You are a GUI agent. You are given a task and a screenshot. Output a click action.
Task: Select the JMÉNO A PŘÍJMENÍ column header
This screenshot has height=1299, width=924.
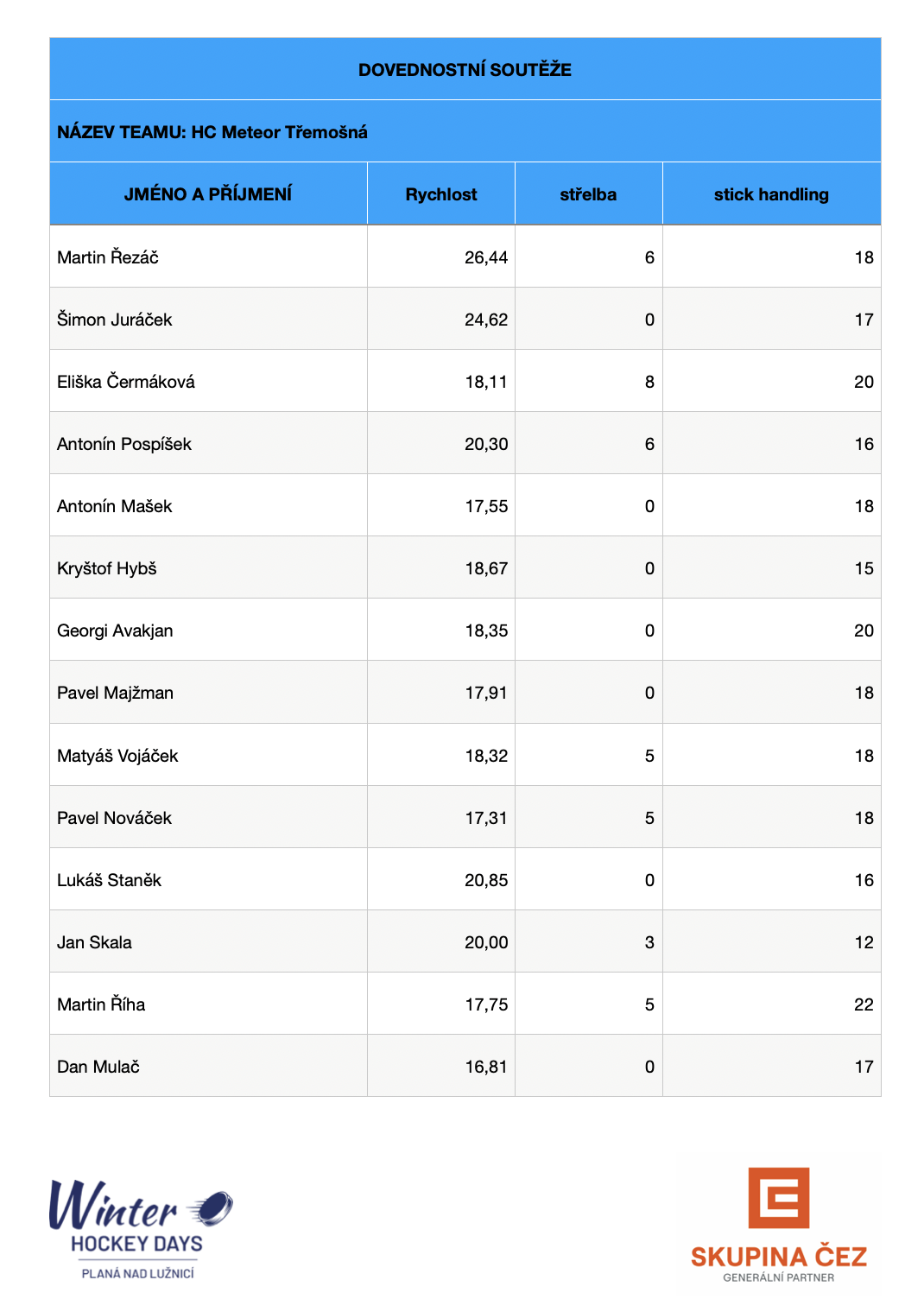tap(208, 194)
